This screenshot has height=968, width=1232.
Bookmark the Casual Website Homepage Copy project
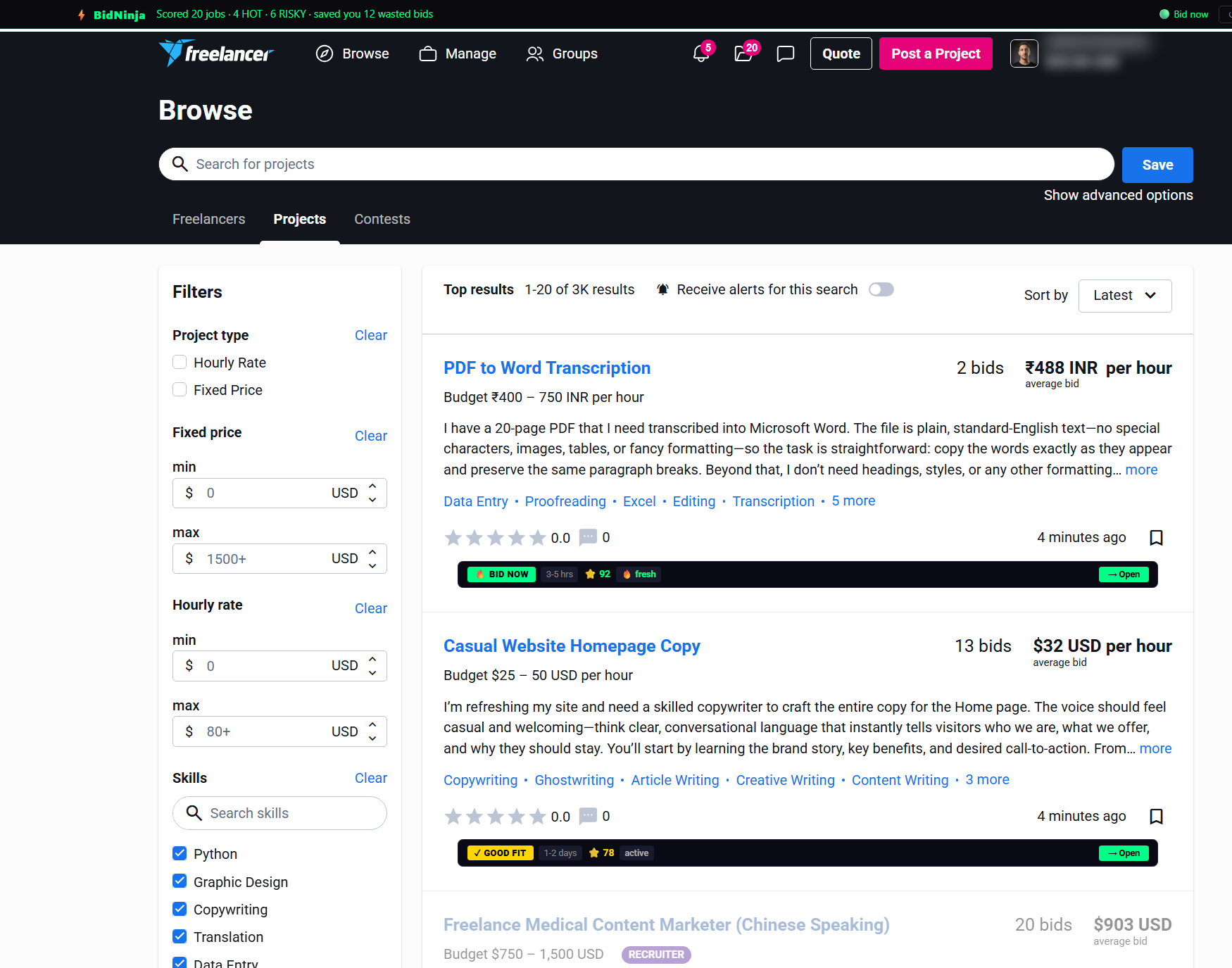(x=1156, y=817)
